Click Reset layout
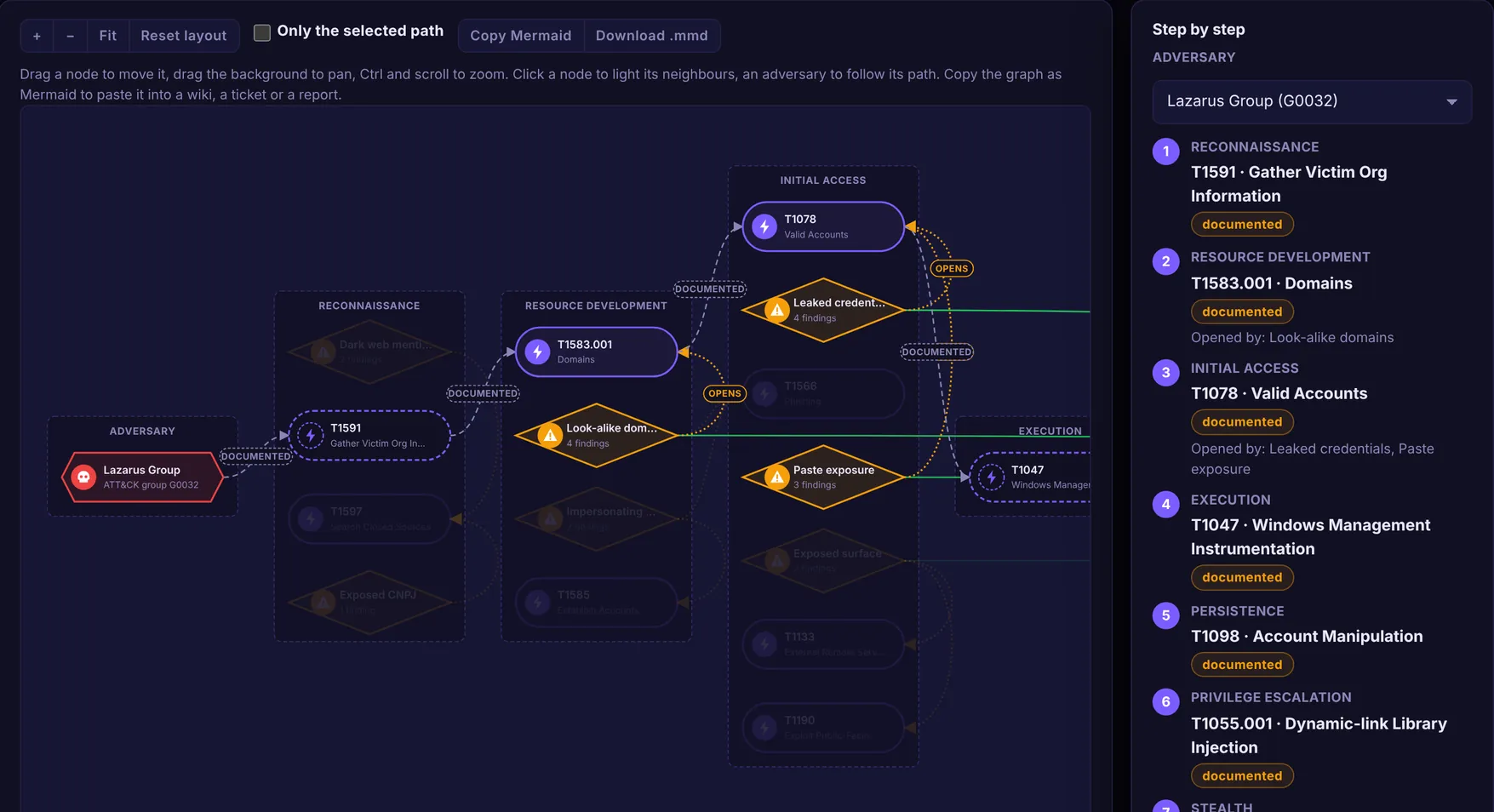Screen dimensions: 1494x812 point(184,36)
